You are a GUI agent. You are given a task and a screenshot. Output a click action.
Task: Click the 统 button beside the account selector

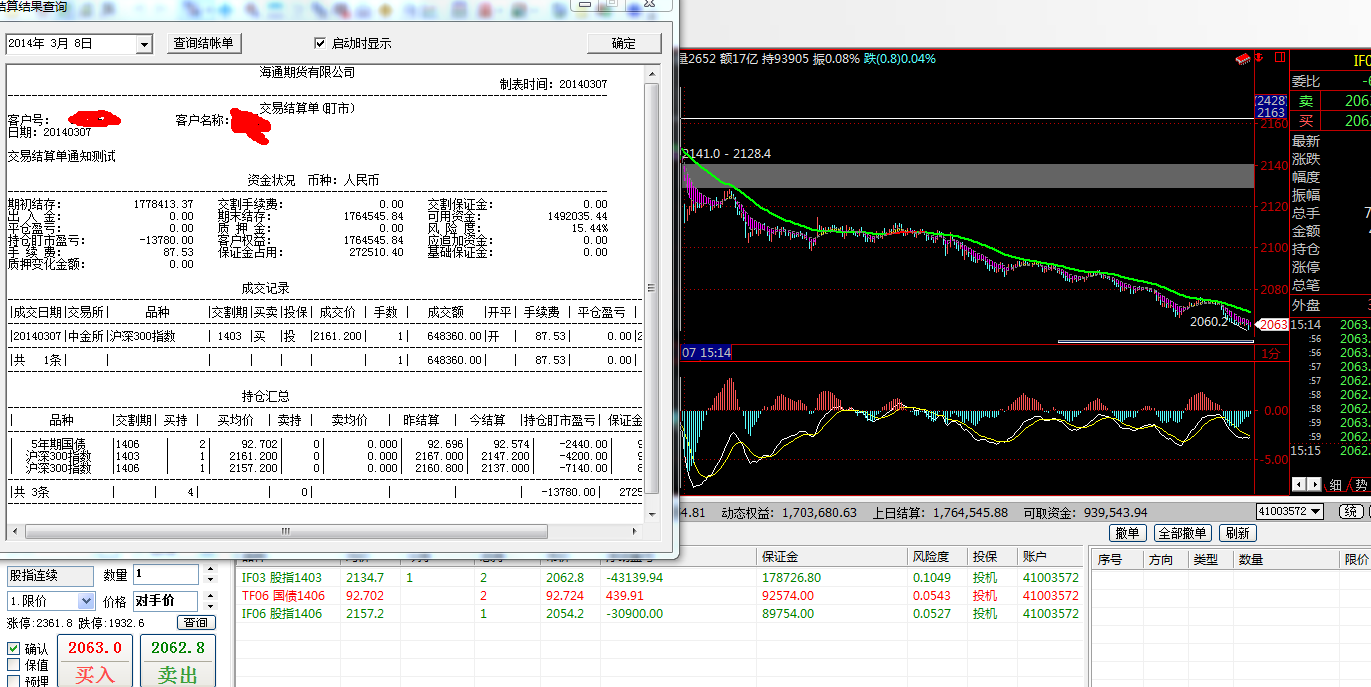pyautogui.click(x=1351, y=512)
